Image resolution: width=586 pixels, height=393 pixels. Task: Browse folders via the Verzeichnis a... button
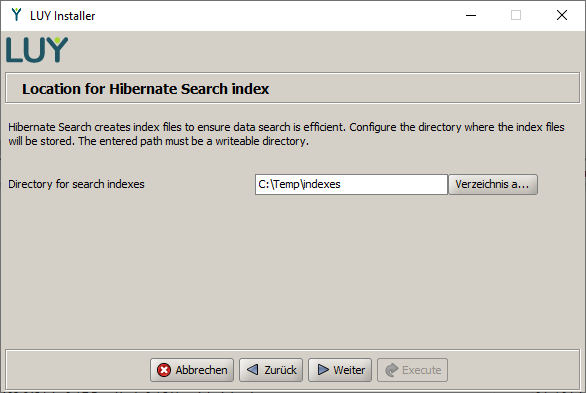pyautogui.click(x=493, y=184)
